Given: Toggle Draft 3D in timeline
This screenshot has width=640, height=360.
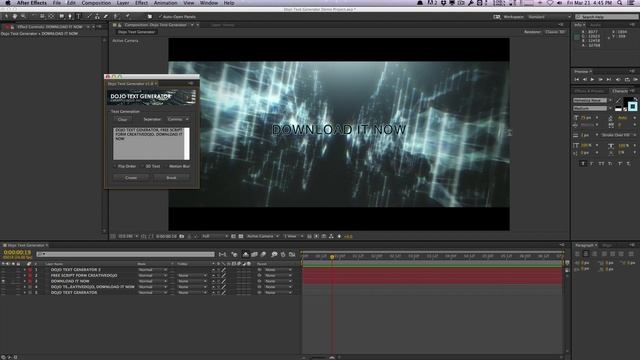Looking at the screenshot, I should click(x=235, y=254).
